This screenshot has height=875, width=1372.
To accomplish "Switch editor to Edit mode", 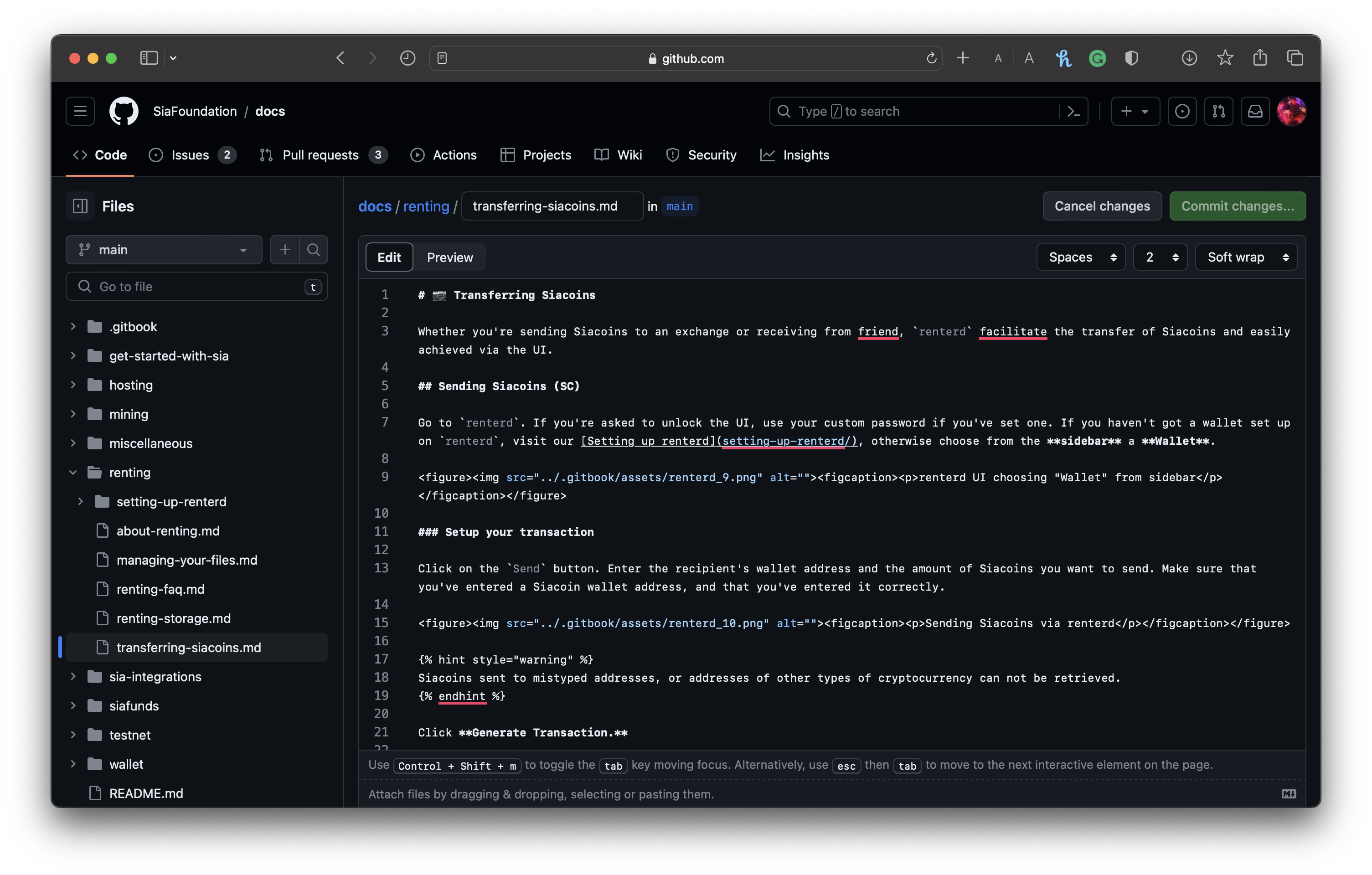I will (389, 257).
